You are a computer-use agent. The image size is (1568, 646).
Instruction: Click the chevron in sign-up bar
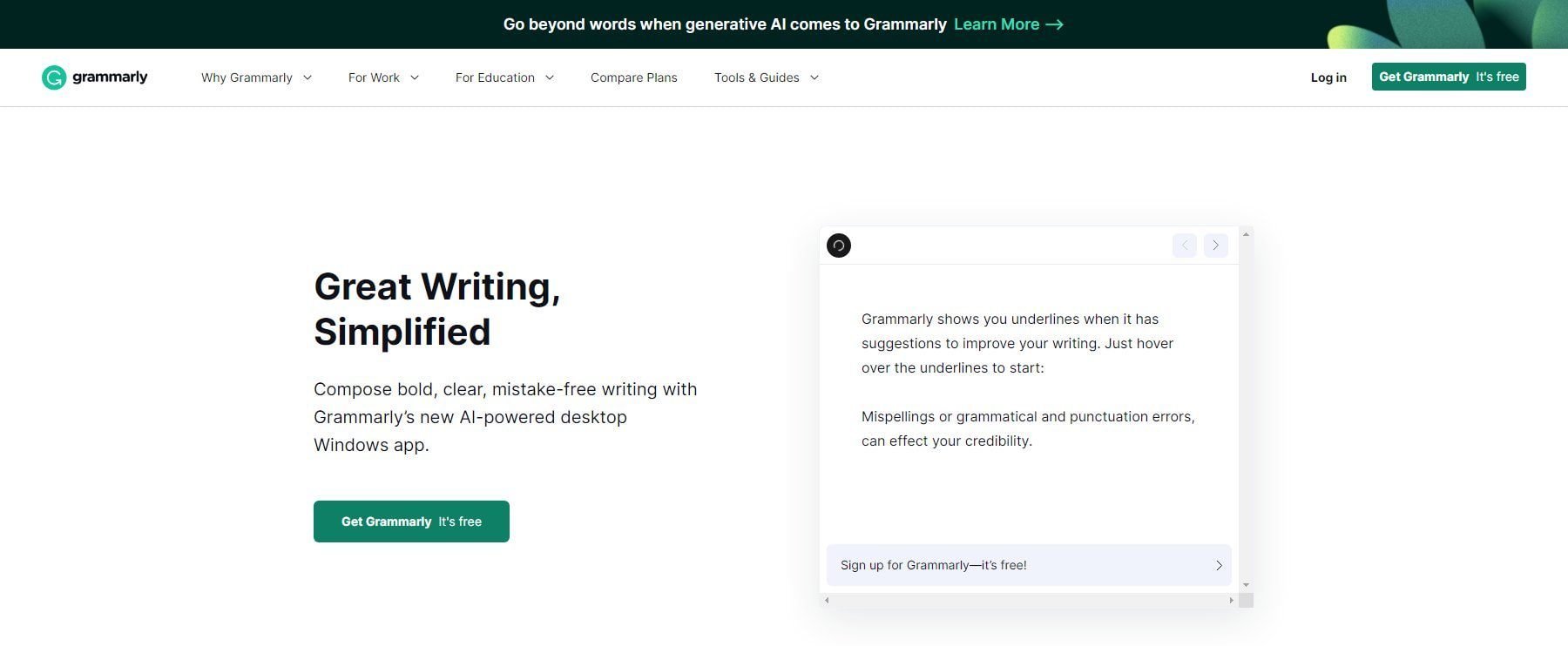coord(1219,566)
